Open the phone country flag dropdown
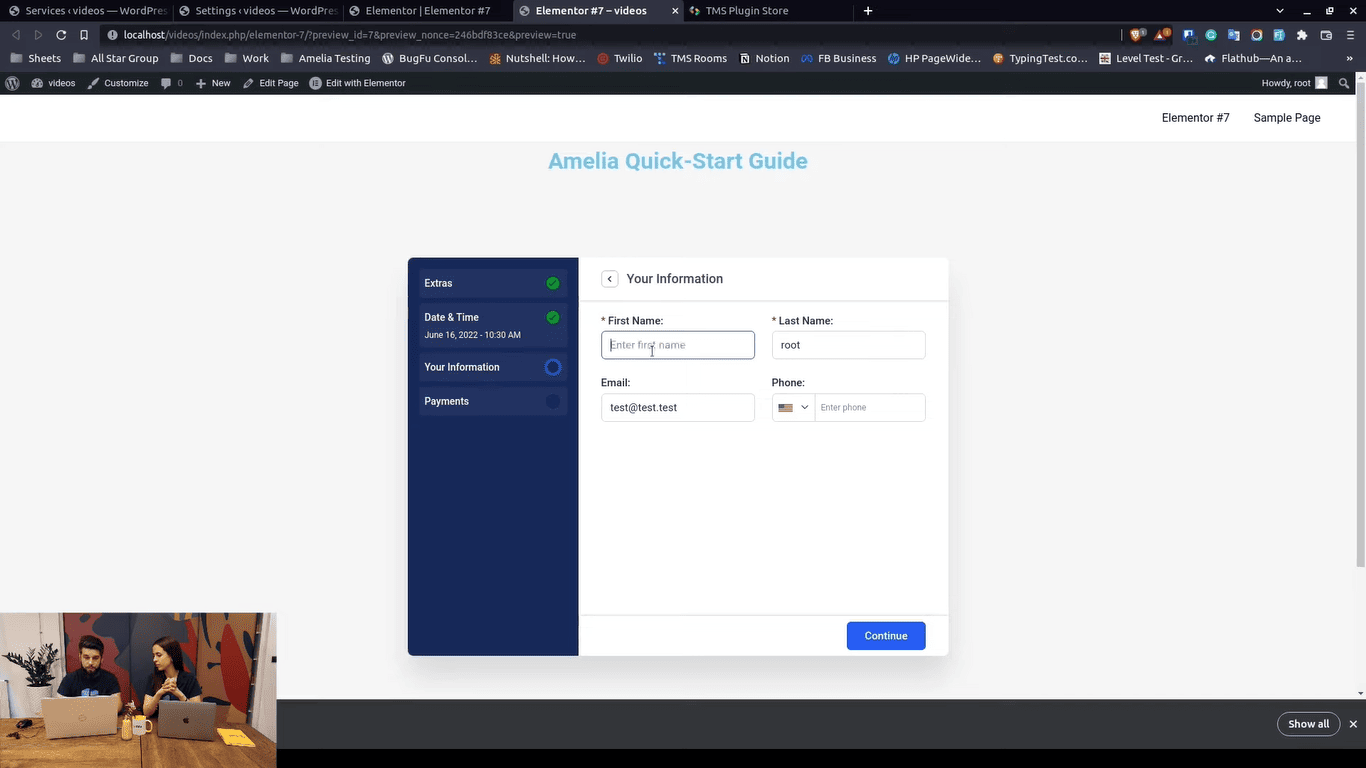The image size is (1366, 768). [793, 408]
